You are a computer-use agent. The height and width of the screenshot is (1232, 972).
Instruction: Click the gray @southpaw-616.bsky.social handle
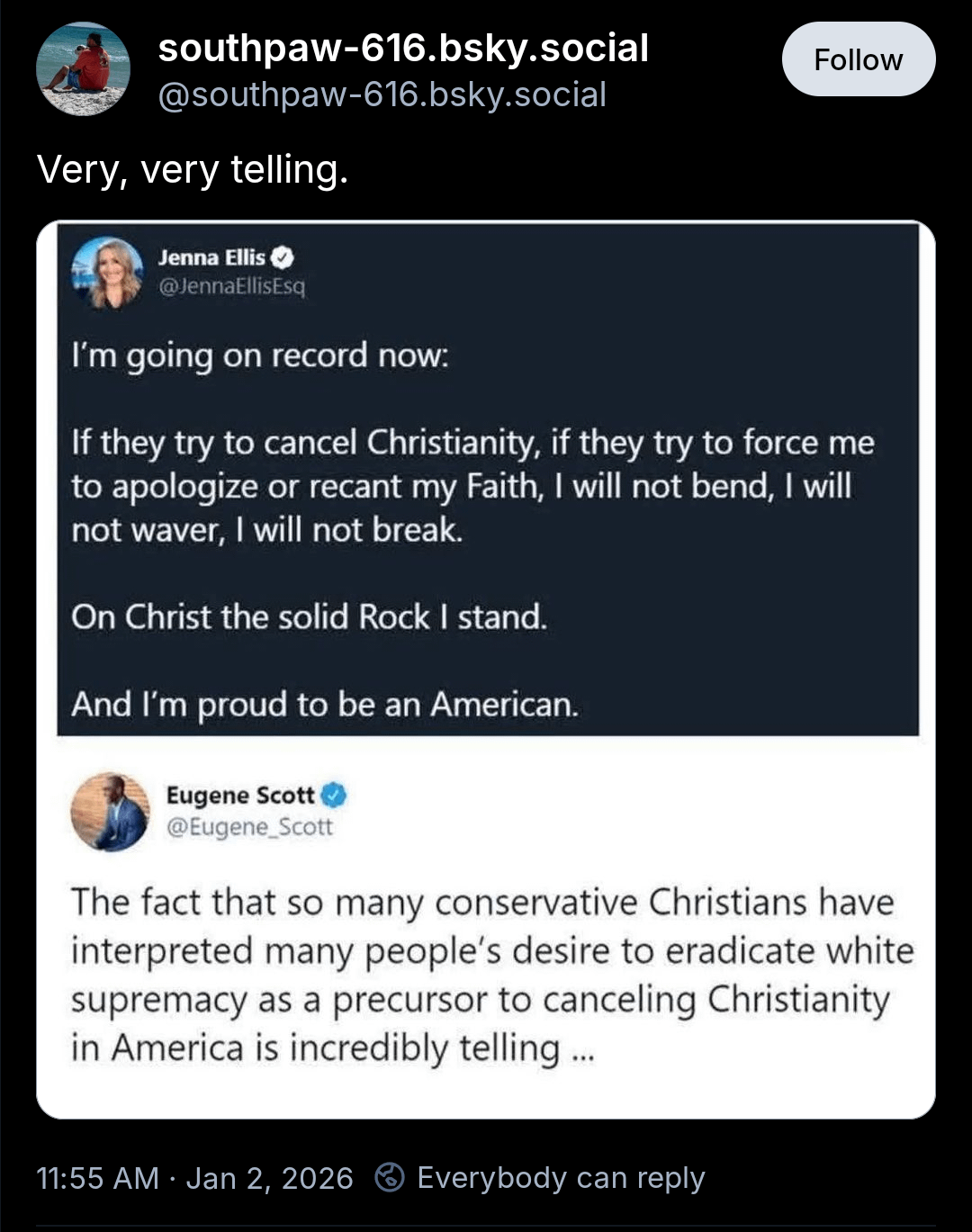(382, 94)
